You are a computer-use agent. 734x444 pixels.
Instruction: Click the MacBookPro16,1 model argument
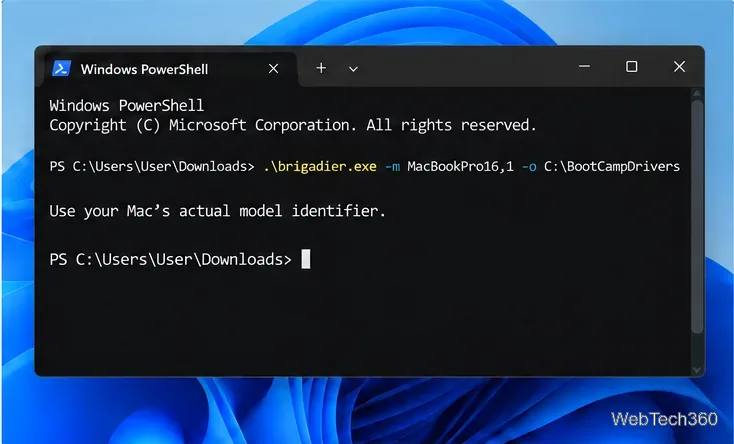pyautogui.click(x=460, y=166)
